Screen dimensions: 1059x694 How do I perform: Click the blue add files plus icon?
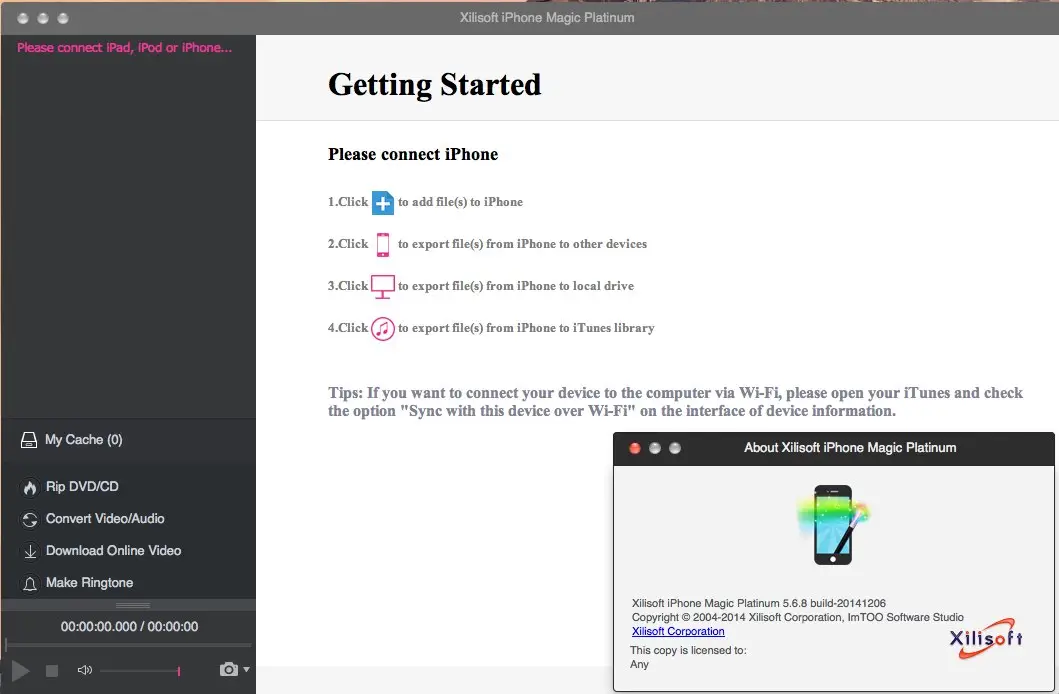[x=383, y=203]
